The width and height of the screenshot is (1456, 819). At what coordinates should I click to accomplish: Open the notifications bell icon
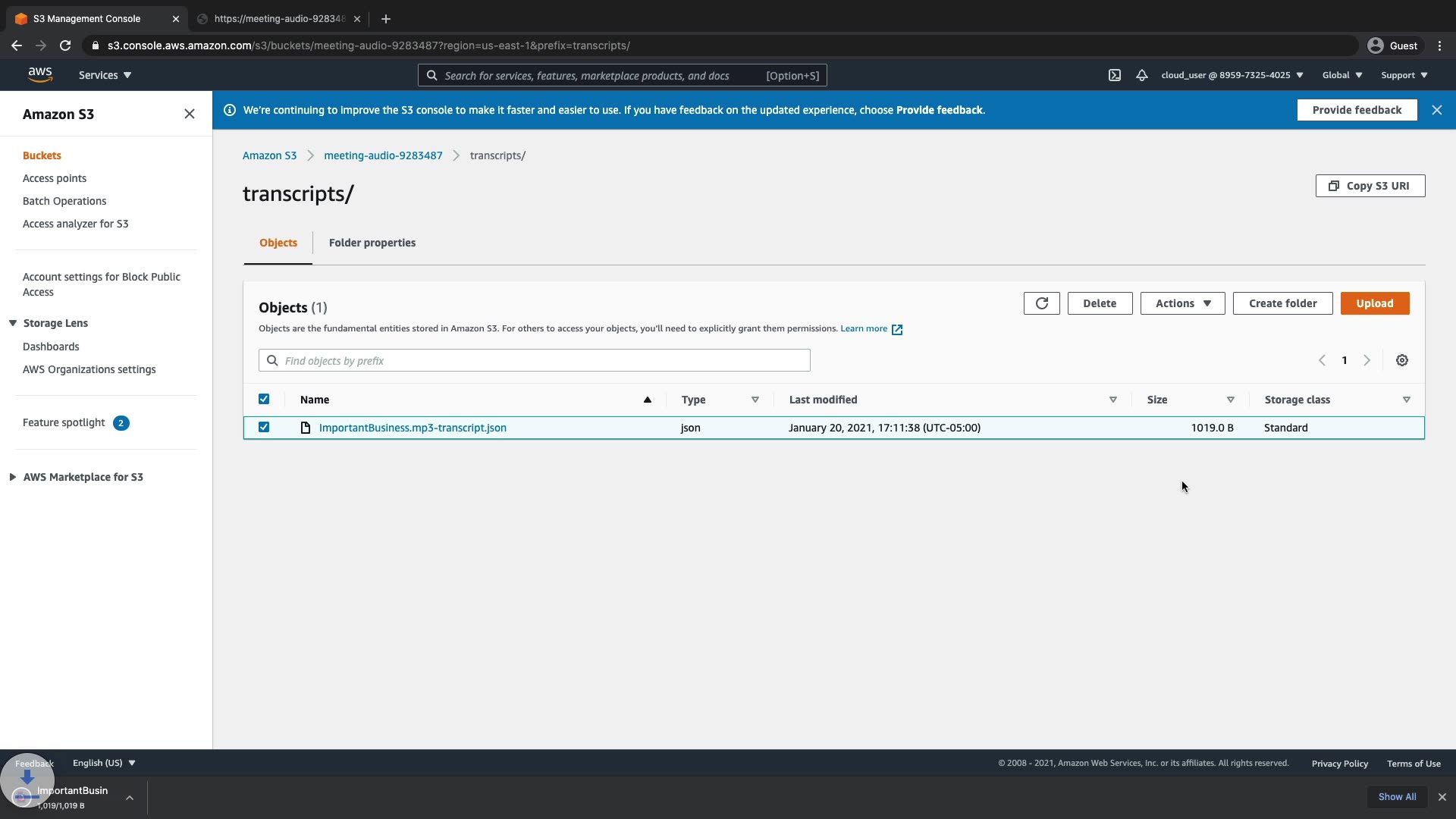coord(1141,75)
